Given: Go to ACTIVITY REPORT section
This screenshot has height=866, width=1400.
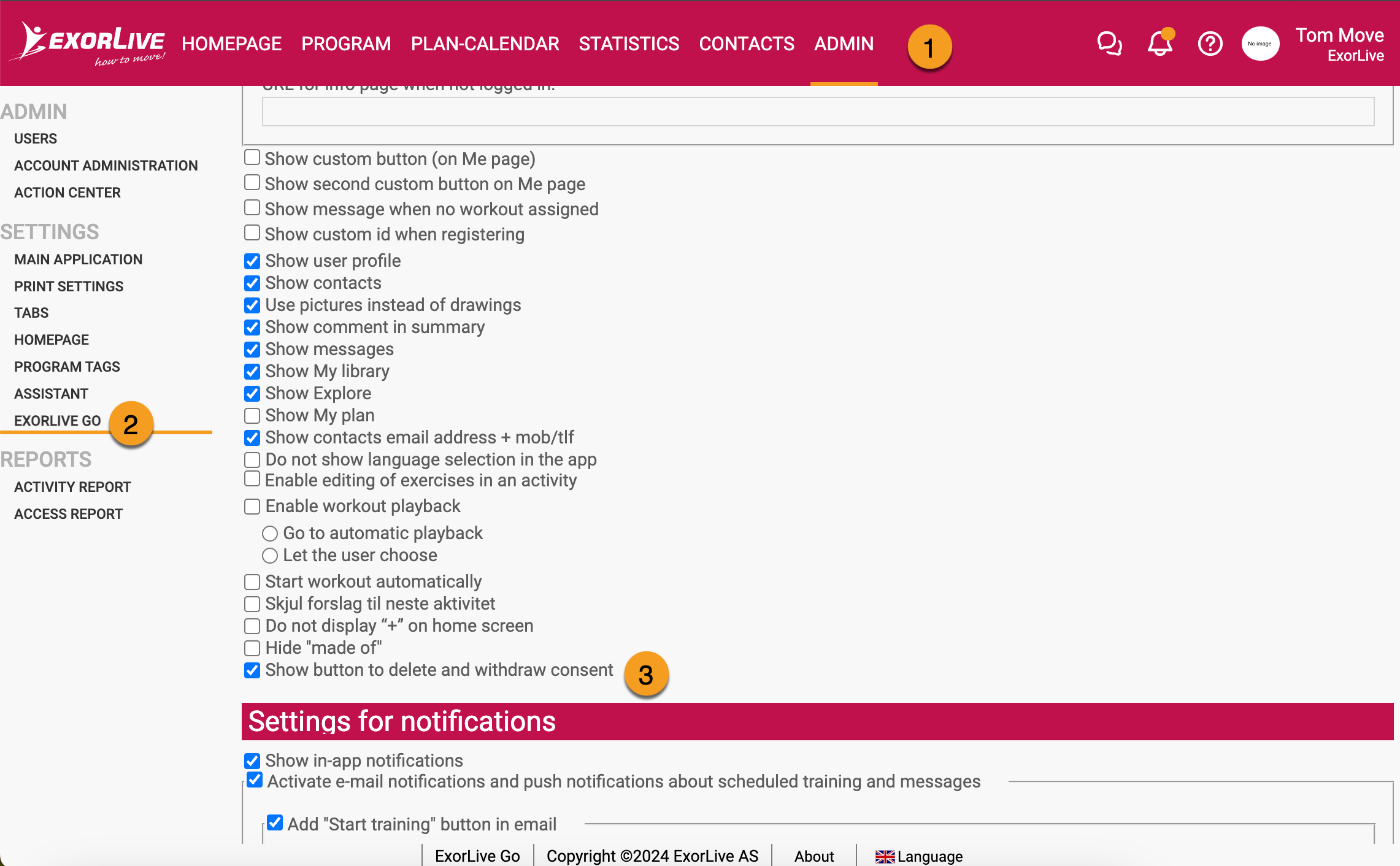Looking at the screenshot, I should coord(72,487).
